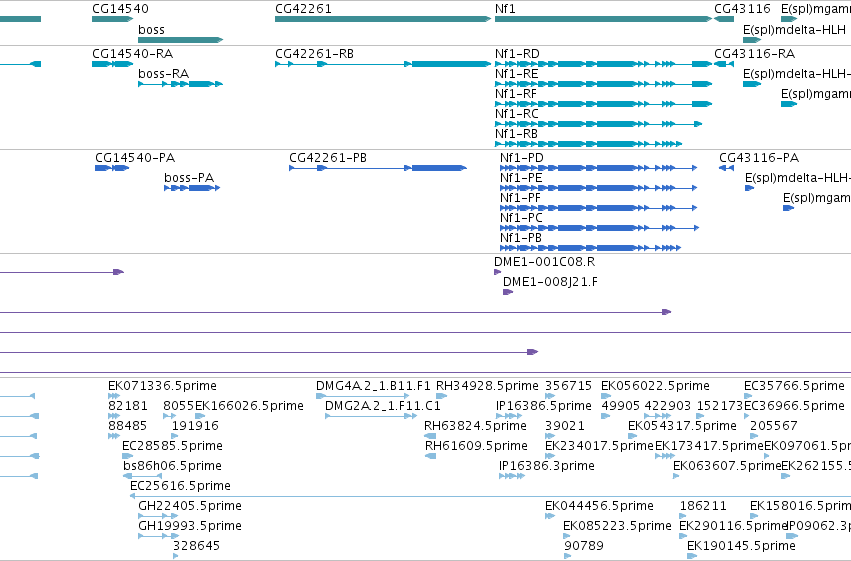Click the IP16386.5prime EST label
The width and height of the screenshot is (851, 561).
pos(544,406)
